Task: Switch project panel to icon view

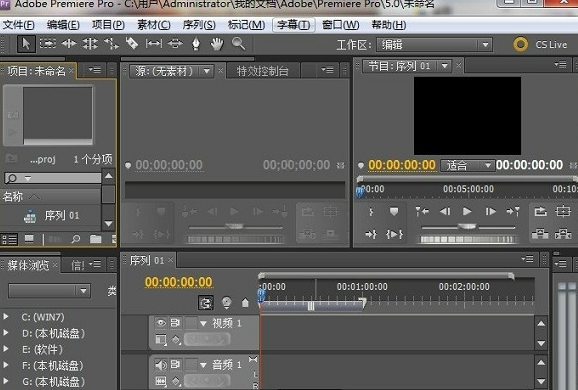Action: pyautogui.click(x=29, y=240)
